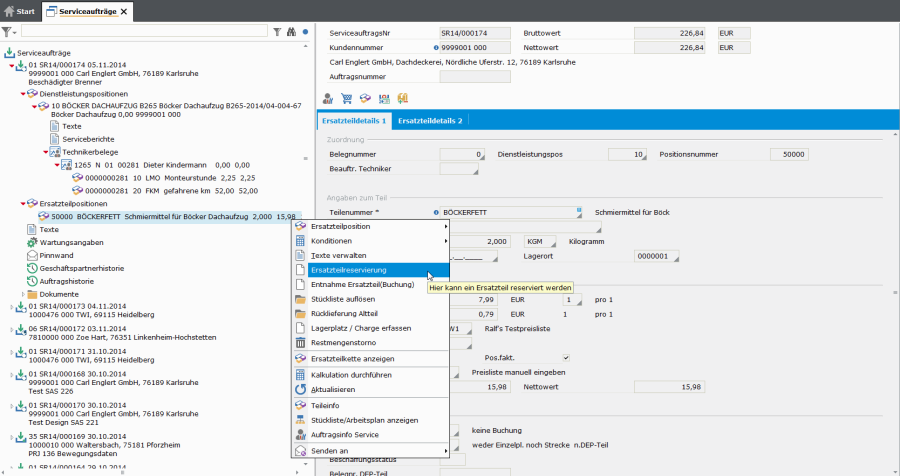The image size is (900, 476).
Task: Open the Beauftr. Techniker dropdown
Action: pyautogui.click(x=475, y=171)
